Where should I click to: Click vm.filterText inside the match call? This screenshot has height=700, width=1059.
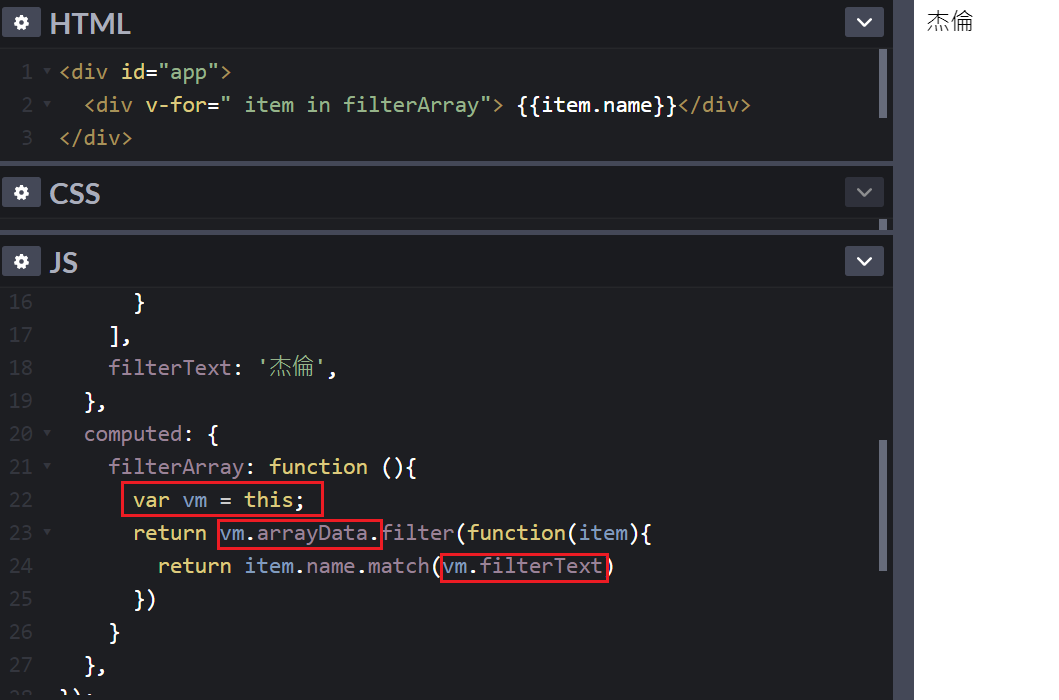pyautogui.click(x=524, y=567)
